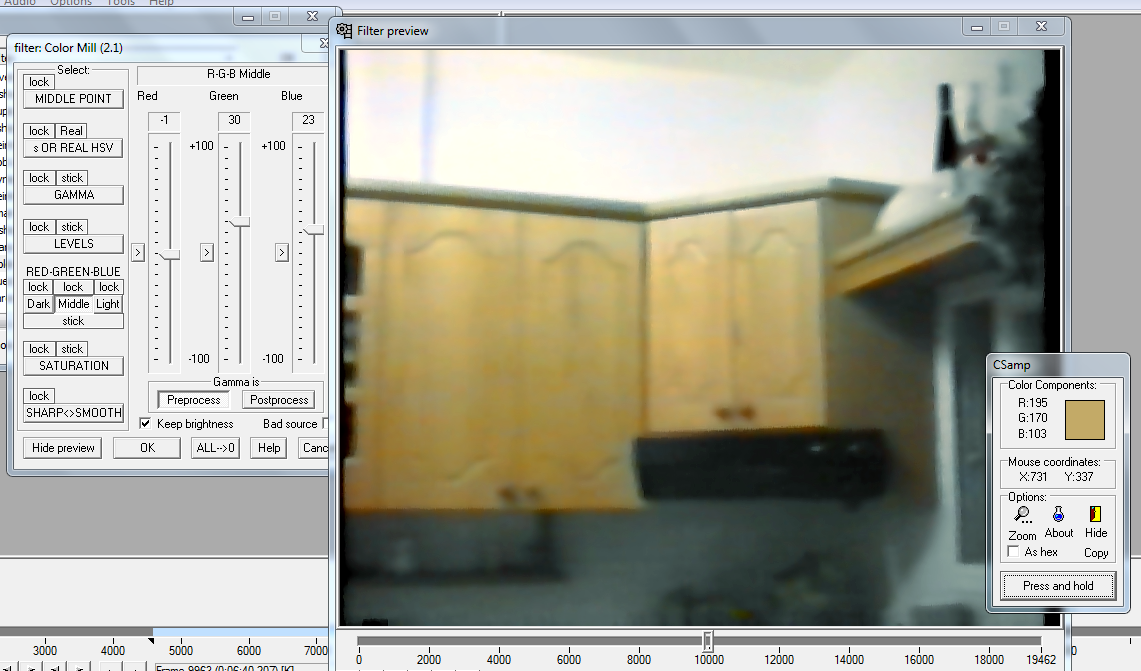Toggle the Bad source checkbox

[325, 424]
